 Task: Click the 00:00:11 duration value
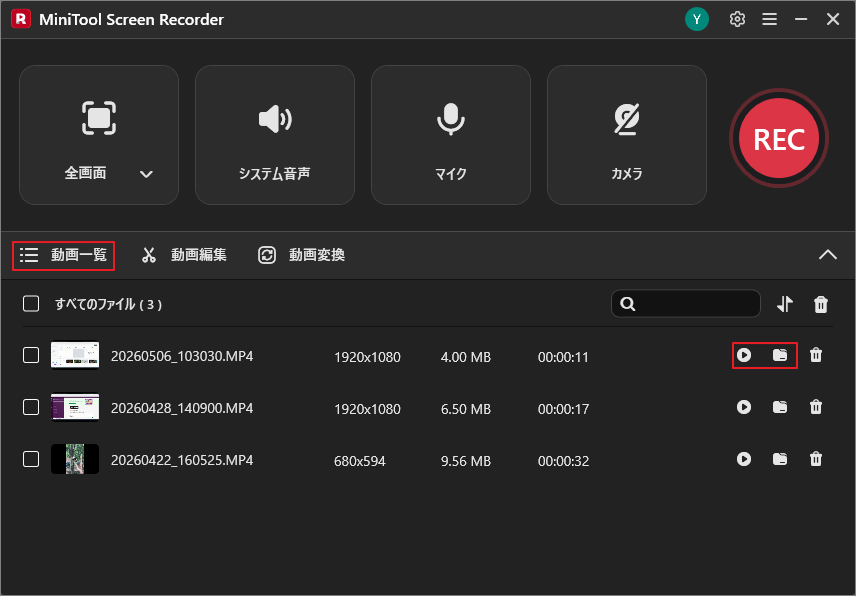[x=563, y=357]
